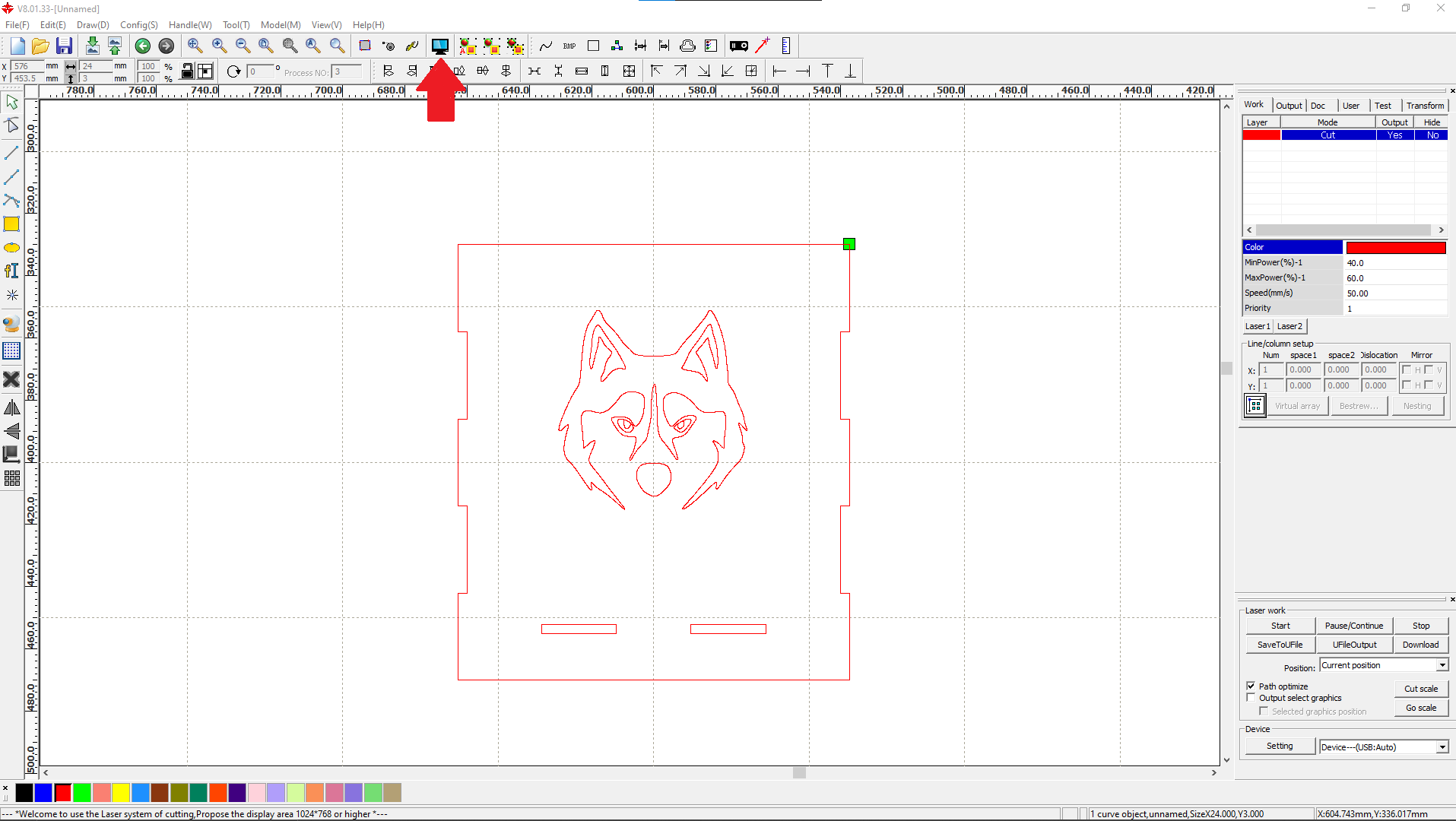Viewport: 1456px width, 821px height.
Task: Toggle the X row Mirror V checkbox
Action: [x=1429, y=370]
